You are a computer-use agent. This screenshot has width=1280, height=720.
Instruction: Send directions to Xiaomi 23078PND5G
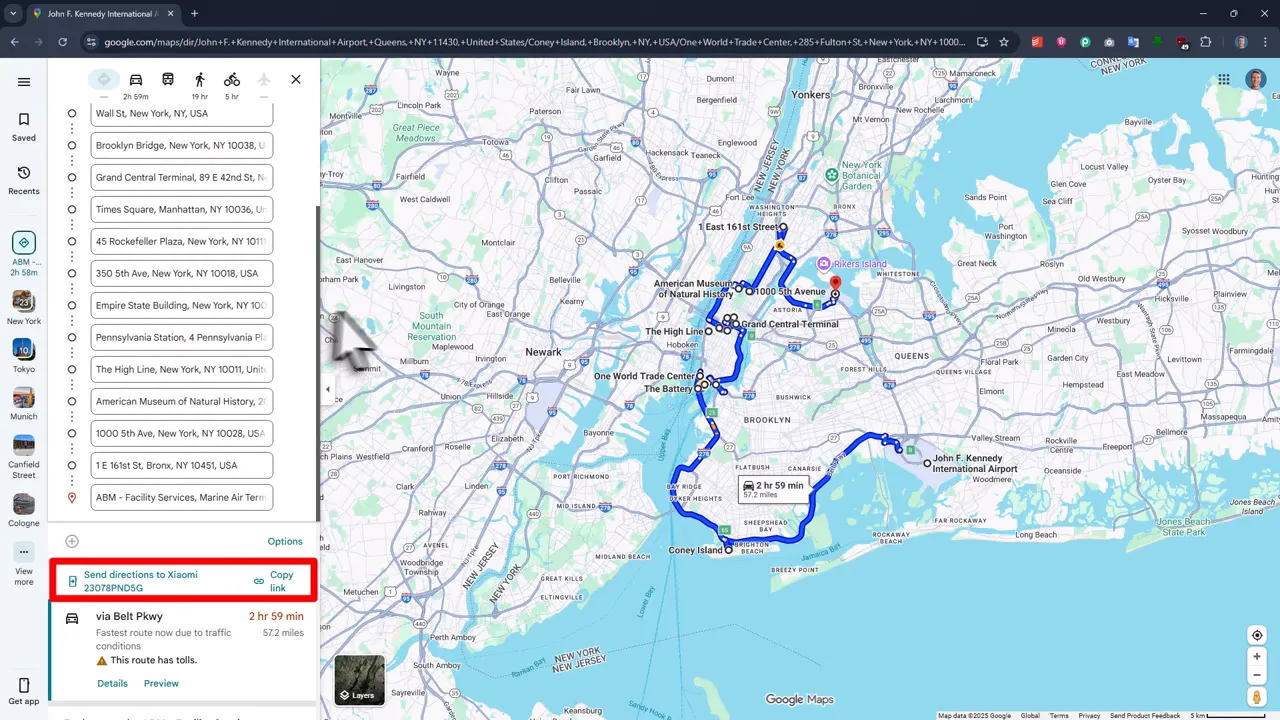point(140,581)
